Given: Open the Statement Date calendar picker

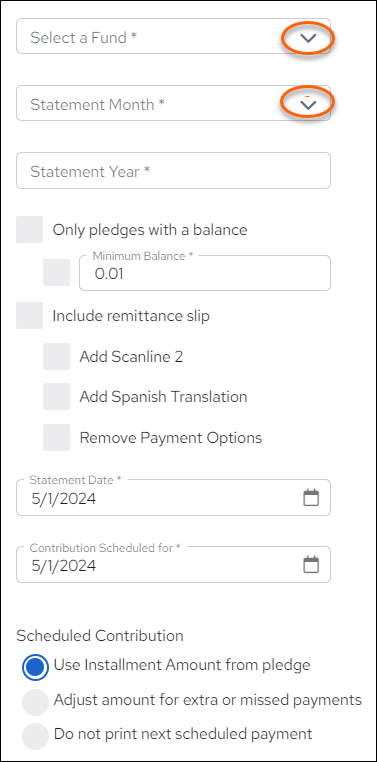Looking at the screenshot, I should coord(311,498).
